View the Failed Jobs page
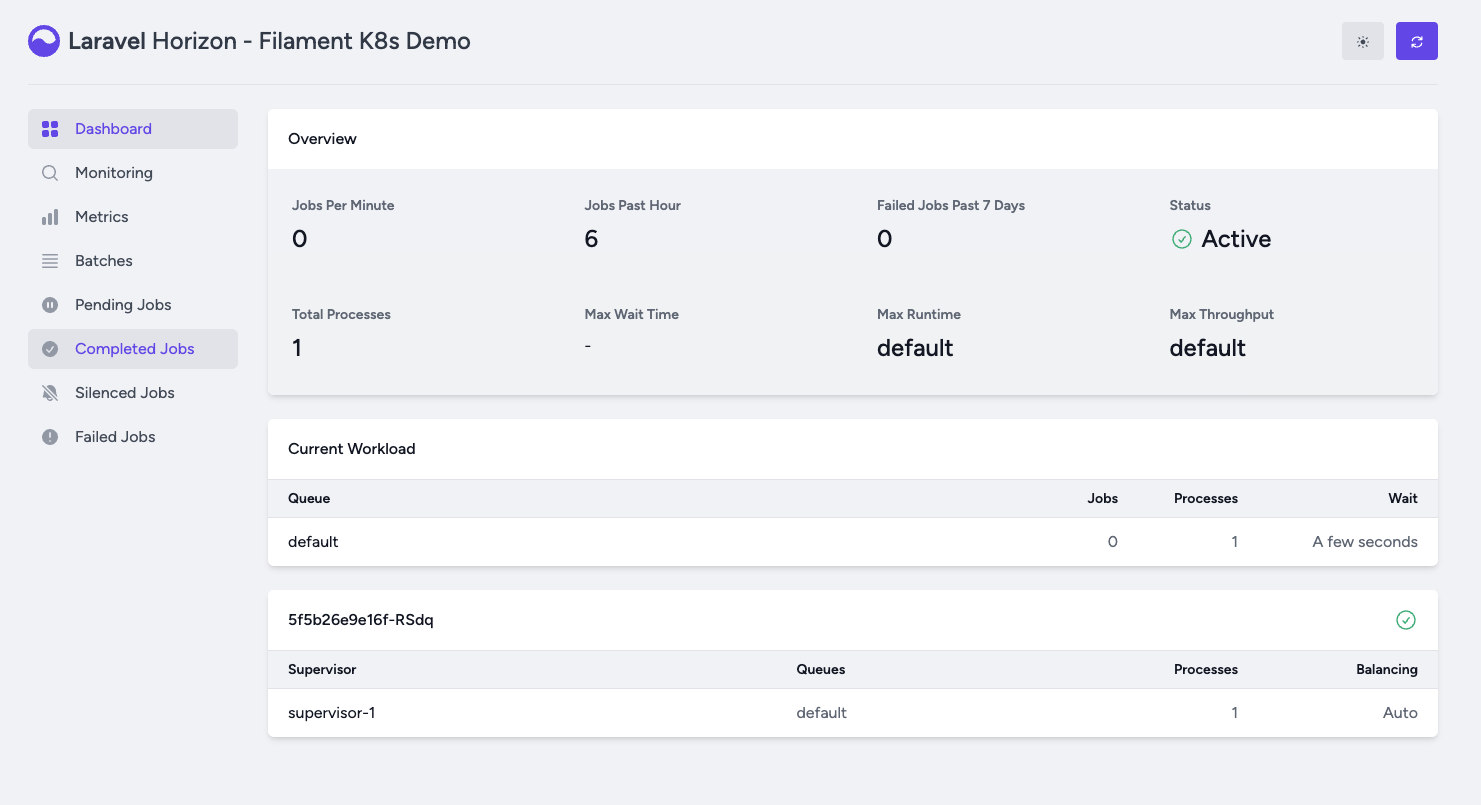The width and height of the screenshot is (1481, 805). click(x=133, y=437)
